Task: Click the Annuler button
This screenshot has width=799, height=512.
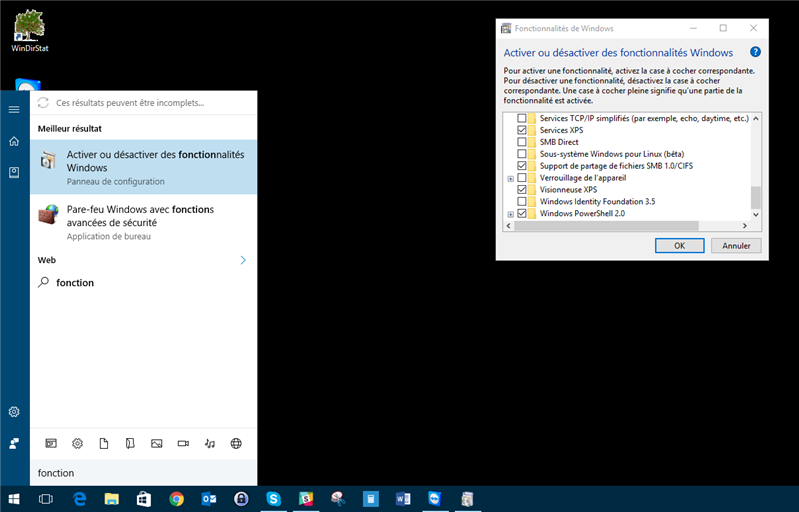Action: point(736,246)
